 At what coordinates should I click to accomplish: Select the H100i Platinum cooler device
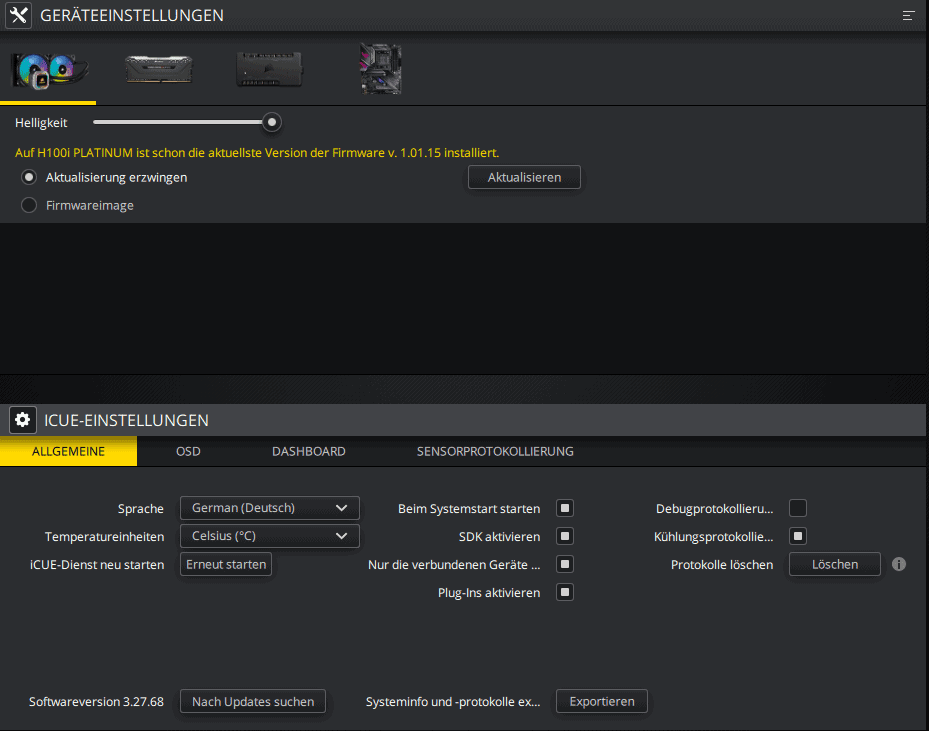point(50,70)
